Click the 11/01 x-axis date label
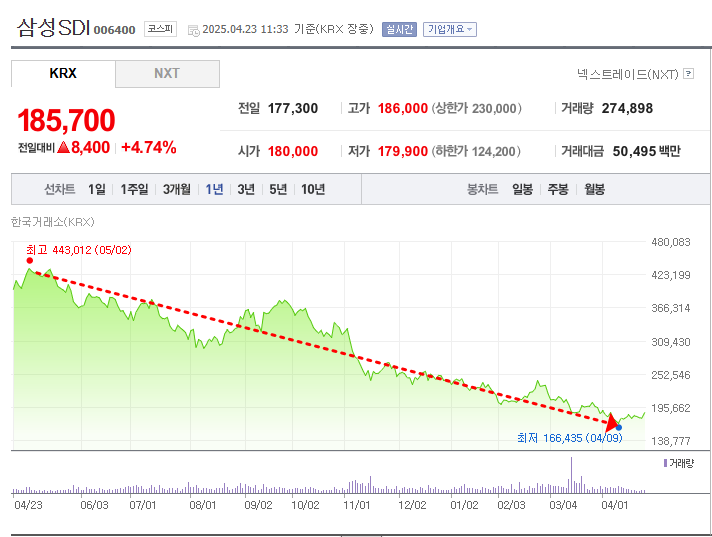712x537 pixels. (x=356, y=505)
